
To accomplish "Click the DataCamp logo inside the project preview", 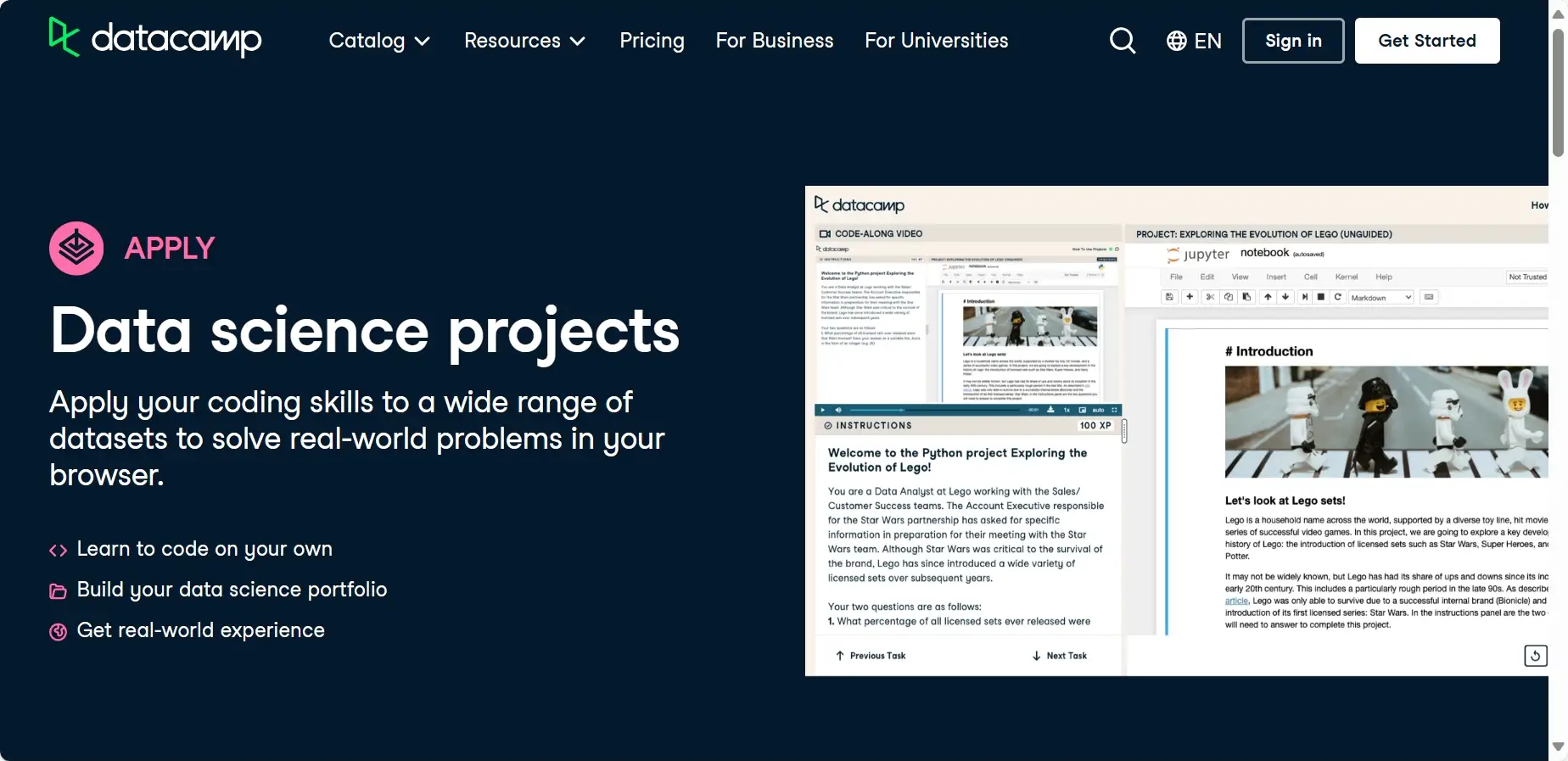I will (x=859, y=204).
